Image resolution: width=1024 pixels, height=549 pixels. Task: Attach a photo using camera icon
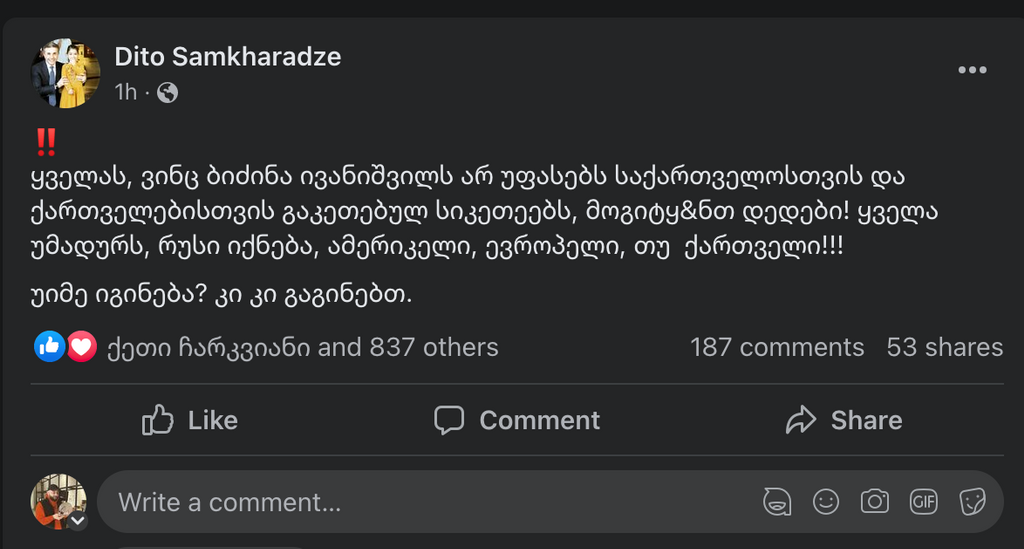[x=874, y=501]
